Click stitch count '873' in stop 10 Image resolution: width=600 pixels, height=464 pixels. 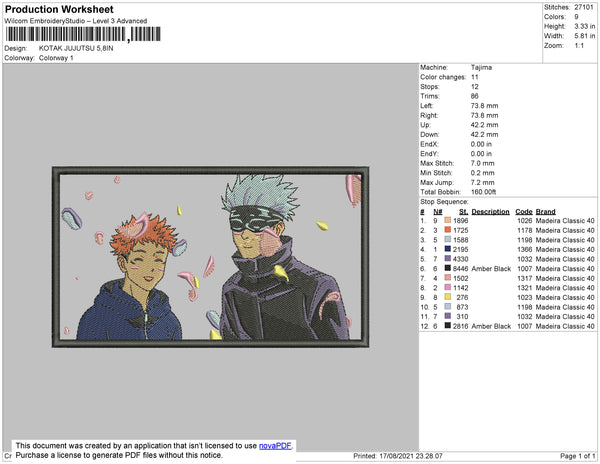(462, 307)
